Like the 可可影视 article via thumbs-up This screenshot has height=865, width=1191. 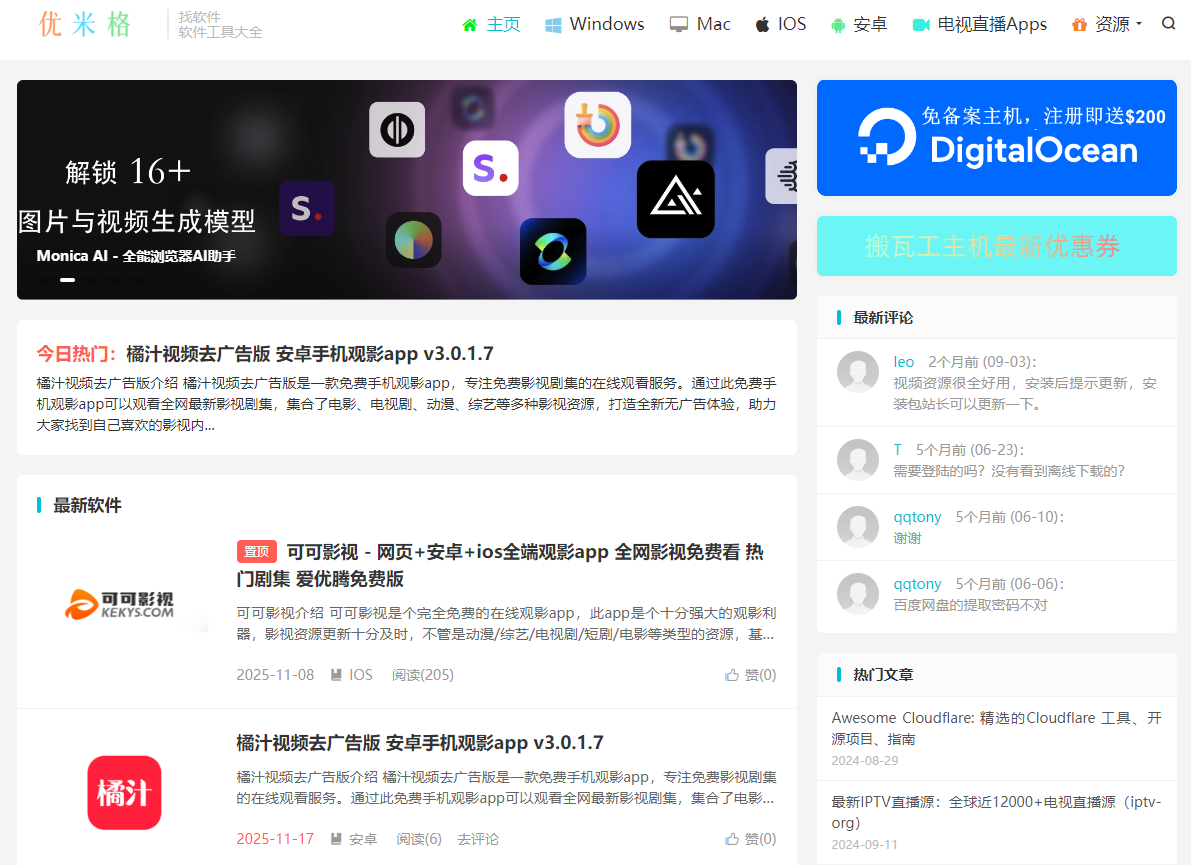[732, 675]
